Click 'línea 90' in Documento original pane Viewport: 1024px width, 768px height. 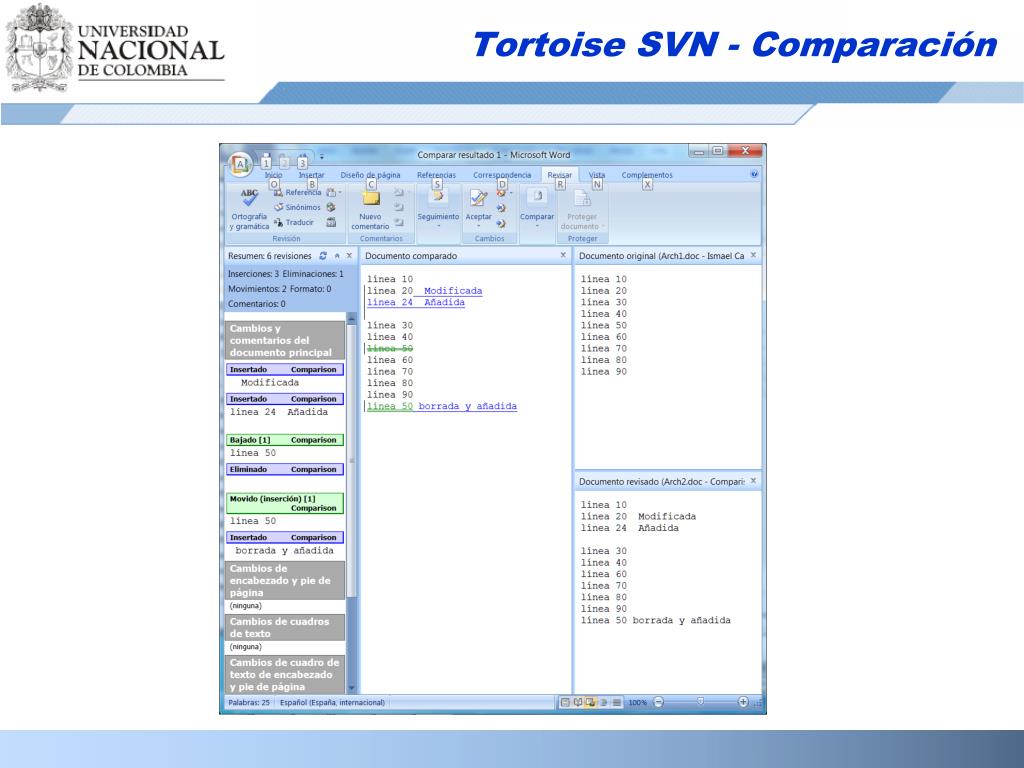(x=603, y=372)
